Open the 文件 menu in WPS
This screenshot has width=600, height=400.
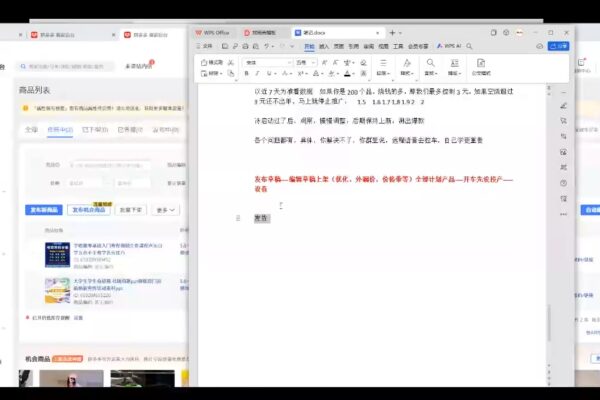pyautogui.click(x=204, y=46)
